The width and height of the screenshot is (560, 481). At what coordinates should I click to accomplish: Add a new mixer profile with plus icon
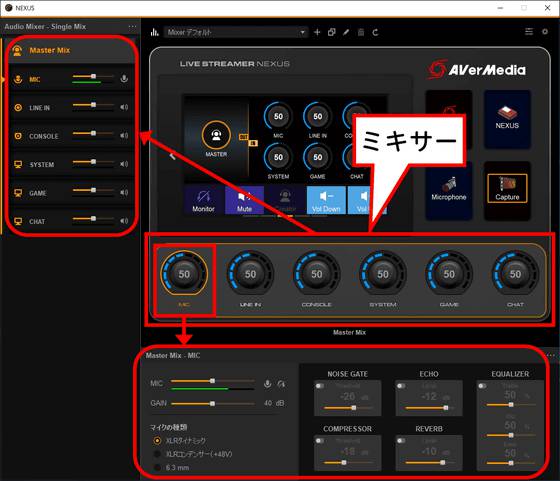pos(317,32)
